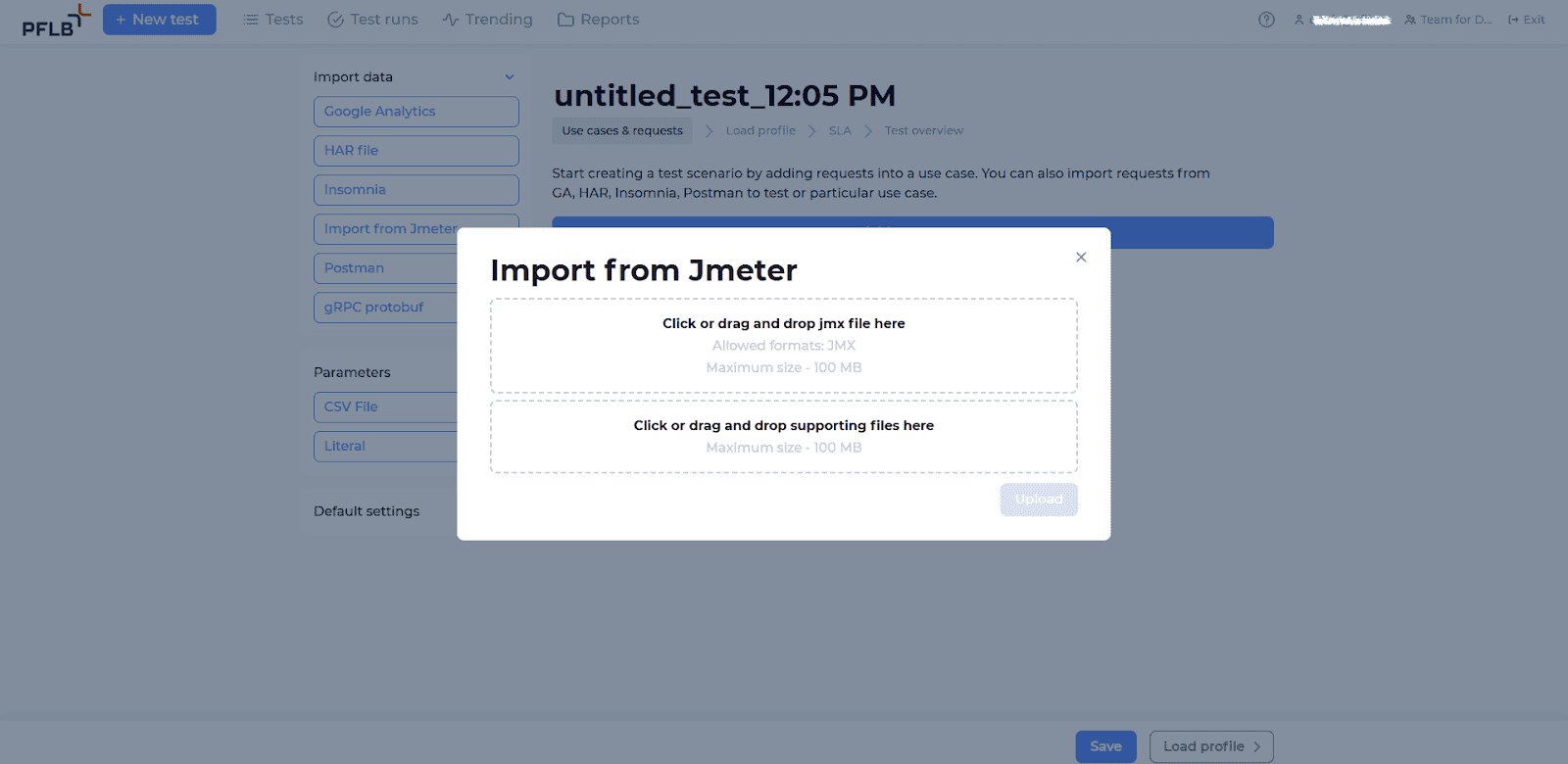1568x764 pixels.
Task: Click the untitled_test_12:05 PM title
Action: [724, 96]
